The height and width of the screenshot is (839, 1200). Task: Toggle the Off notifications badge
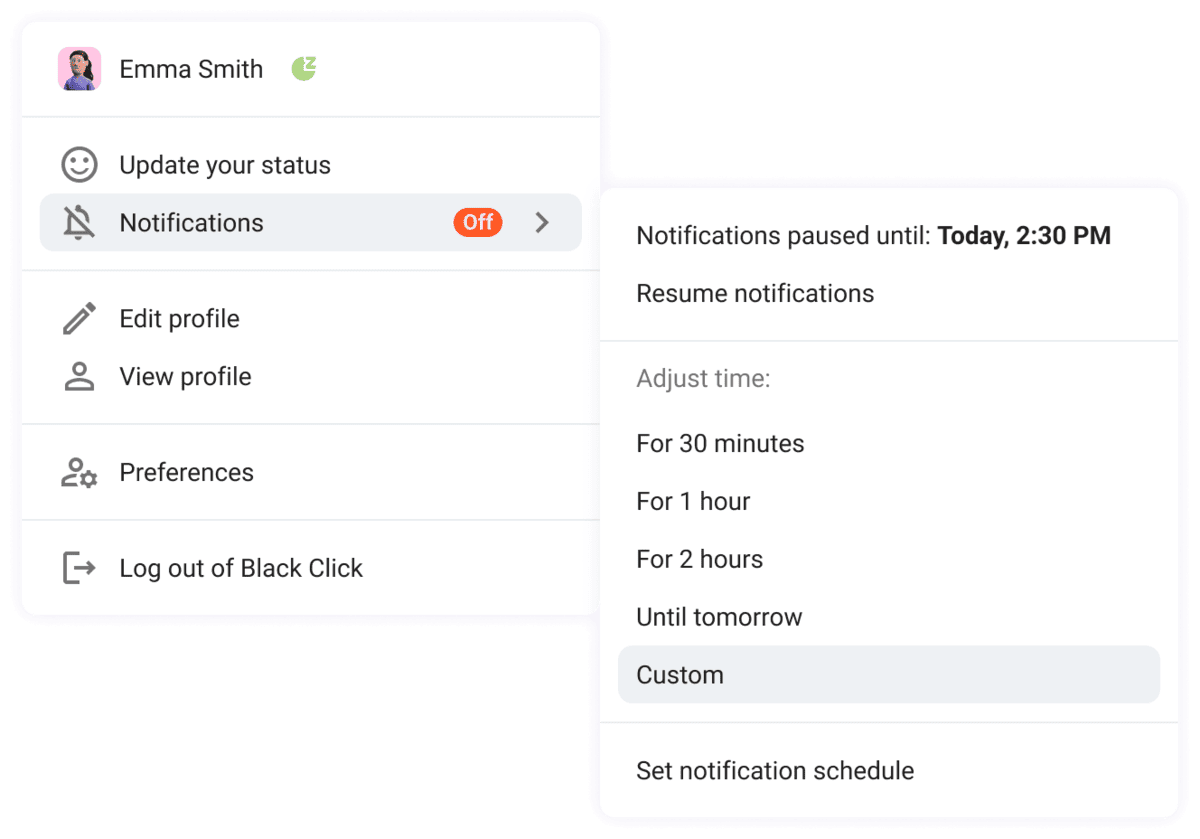click(x=477, y=222)
